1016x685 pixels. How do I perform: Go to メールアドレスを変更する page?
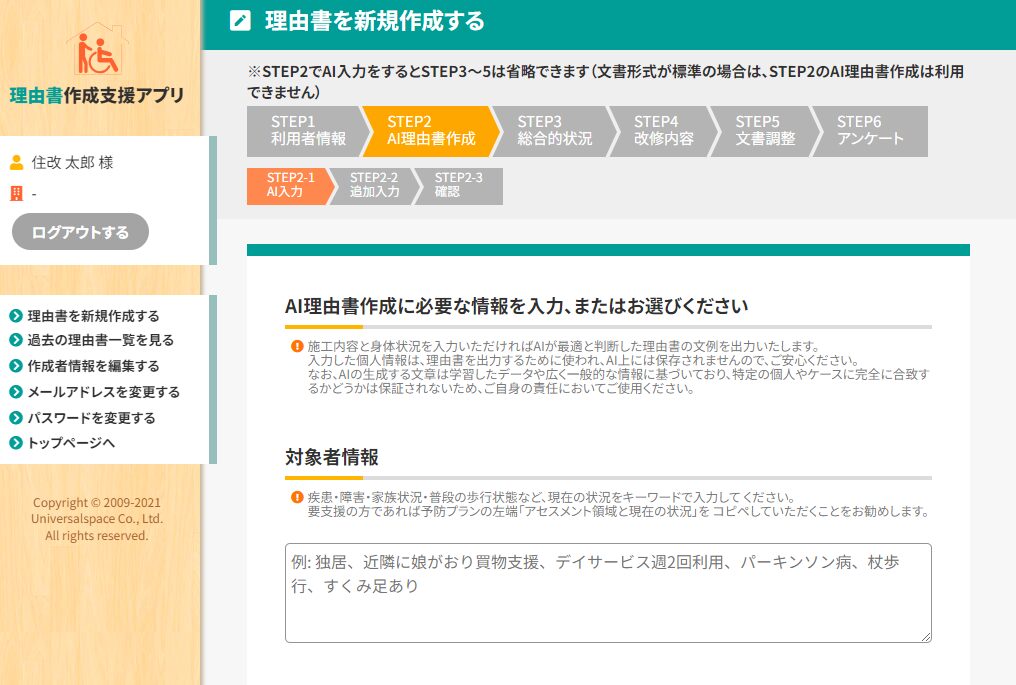[x=103, y=392]
